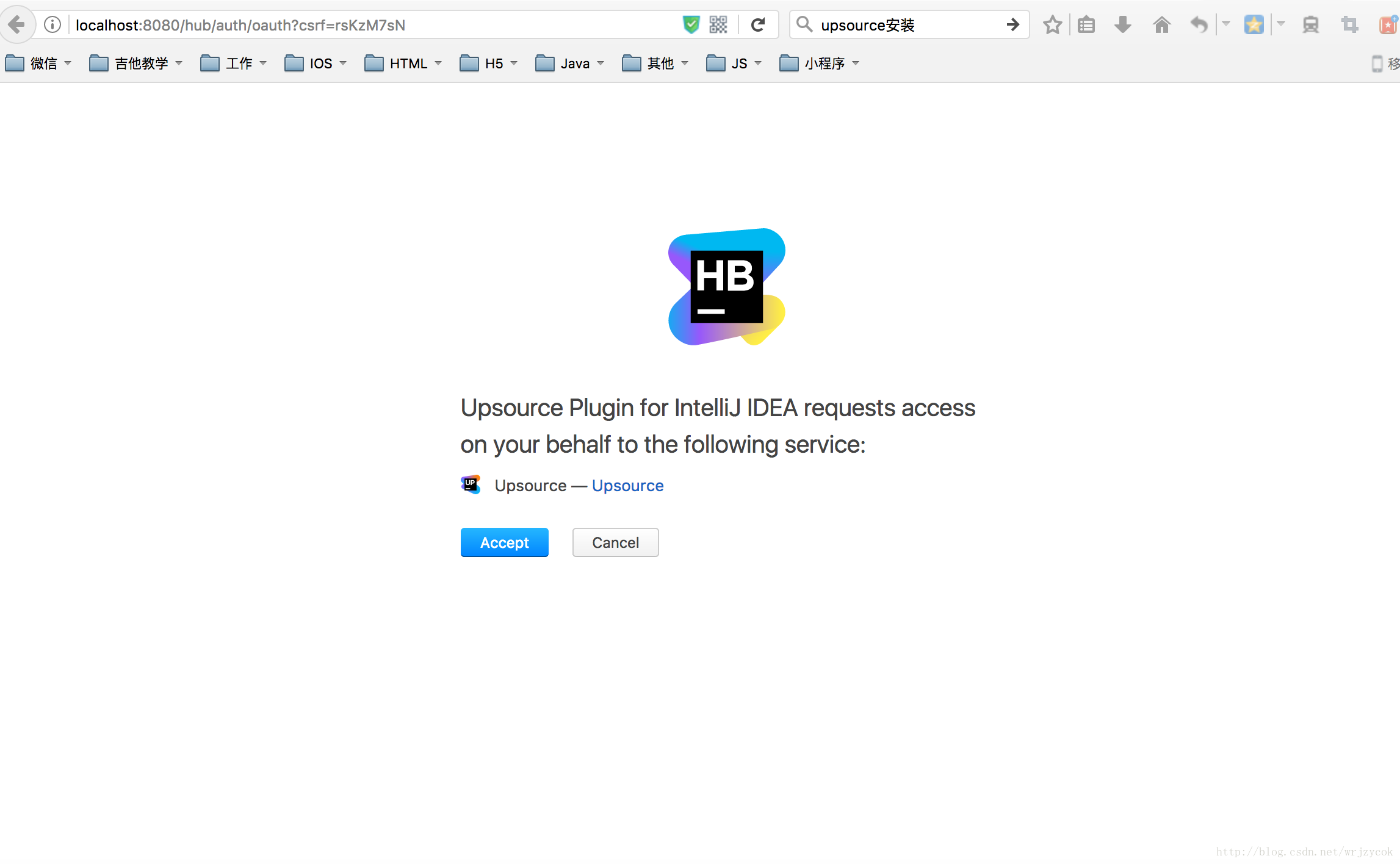1400x864 pixels.
Task: Open the site information icon
Action: (52, 25)
